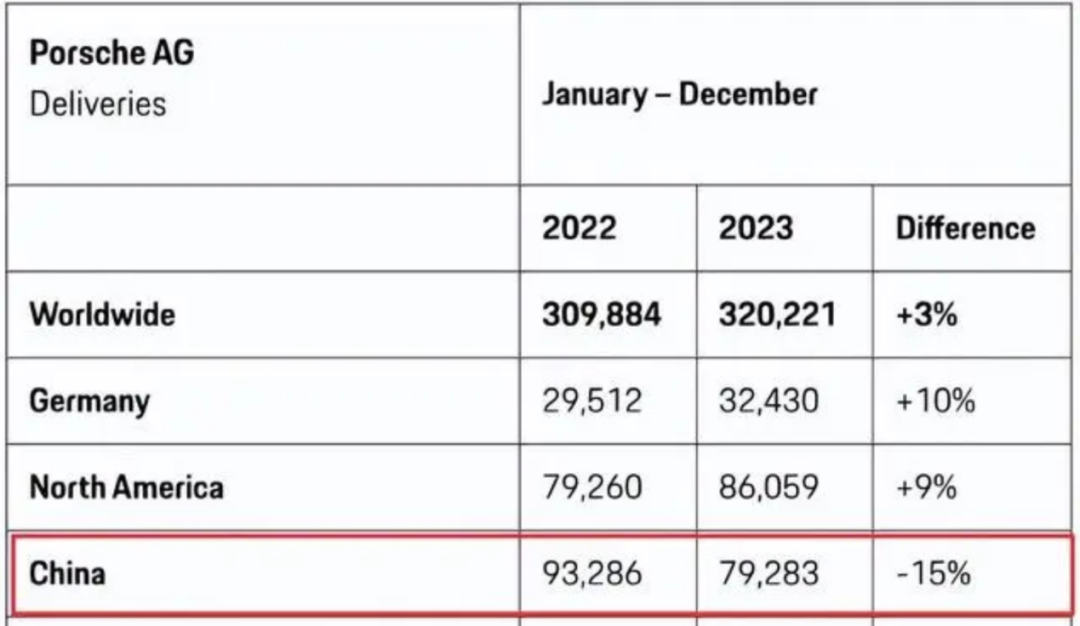Image resolution: width=1080 pixels, height=626 pixels.
Task: Select Germany 2022 value 29,512
Action: [x=592, y=401]
